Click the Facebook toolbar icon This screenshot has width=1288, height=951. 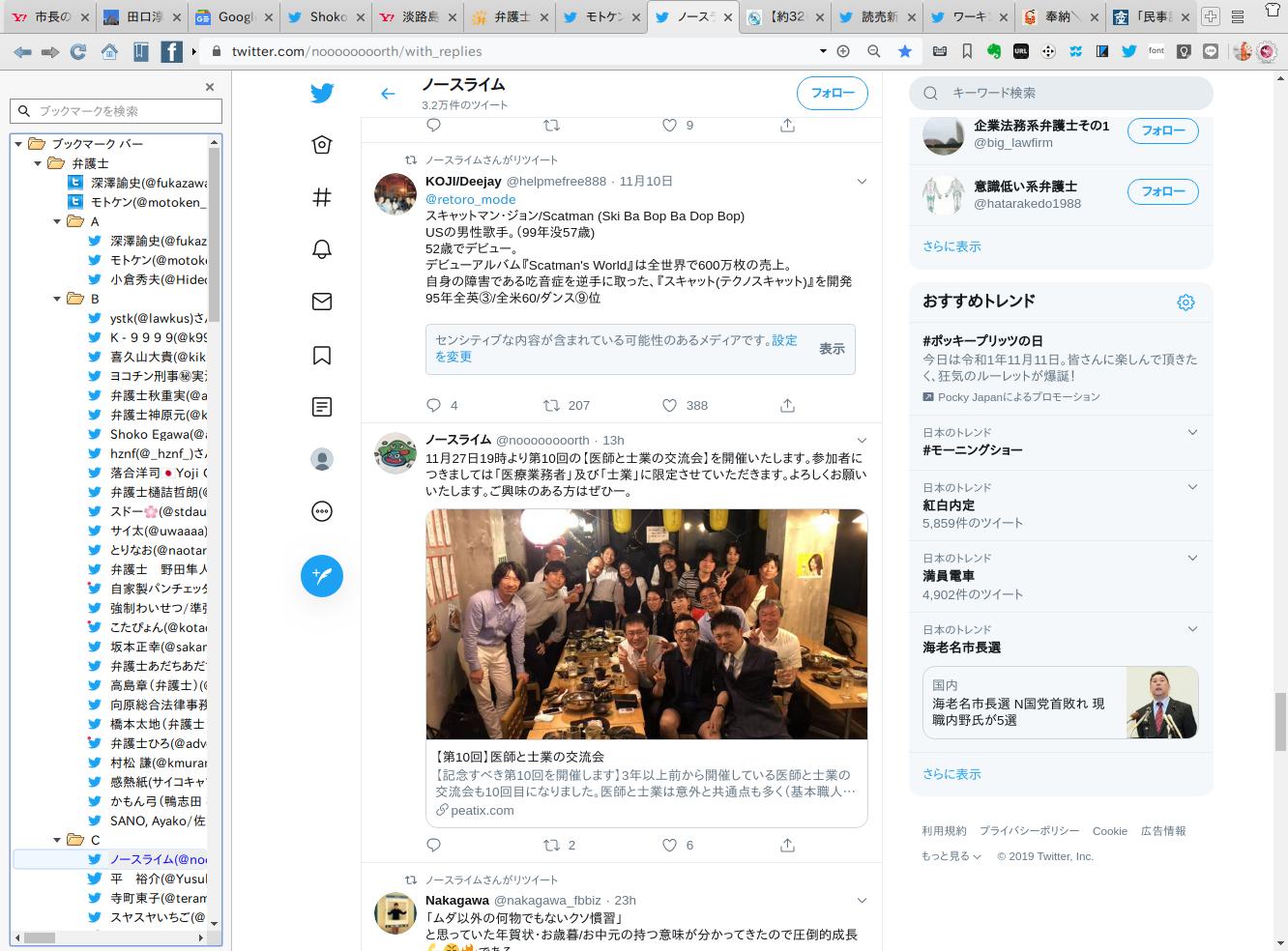(x=171, y=51)
